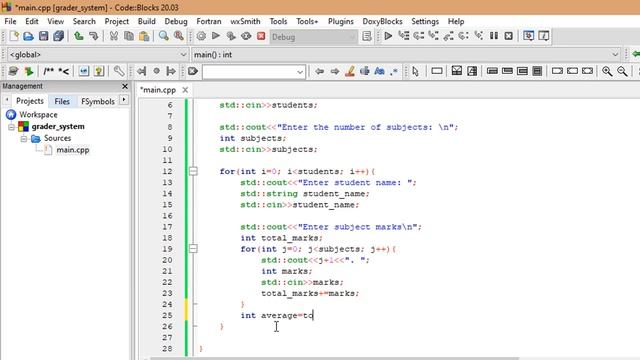Click the Rebuild icon
This screenshot has height=360, width=640.
pos(246,36)
